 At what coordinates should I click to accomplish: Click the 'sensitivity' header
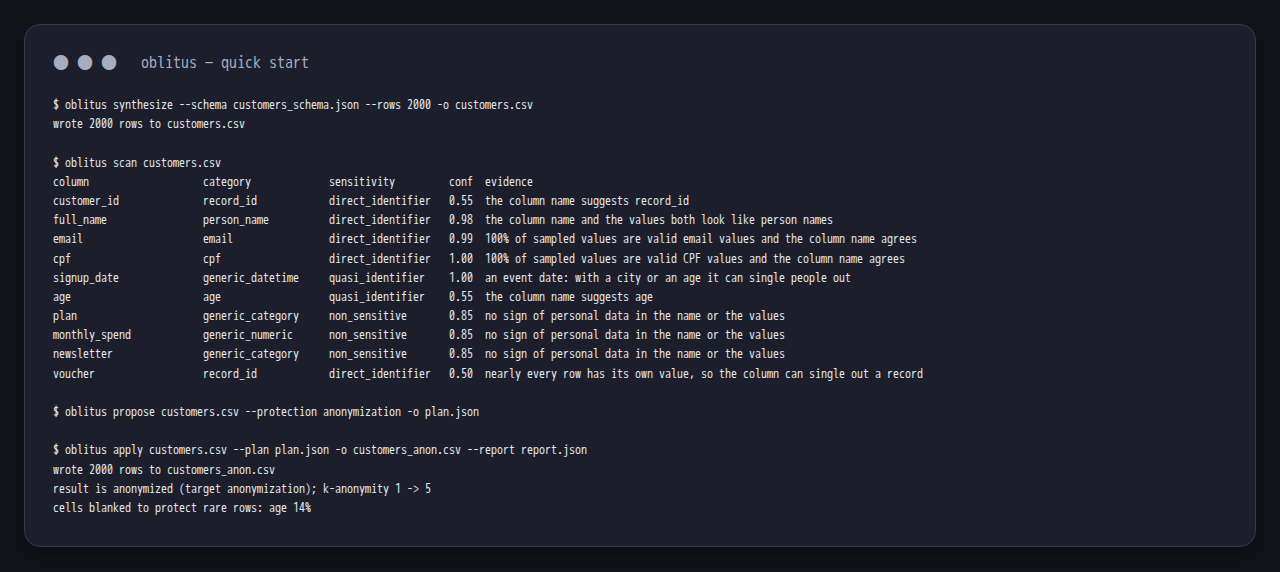tap(362, 182)
